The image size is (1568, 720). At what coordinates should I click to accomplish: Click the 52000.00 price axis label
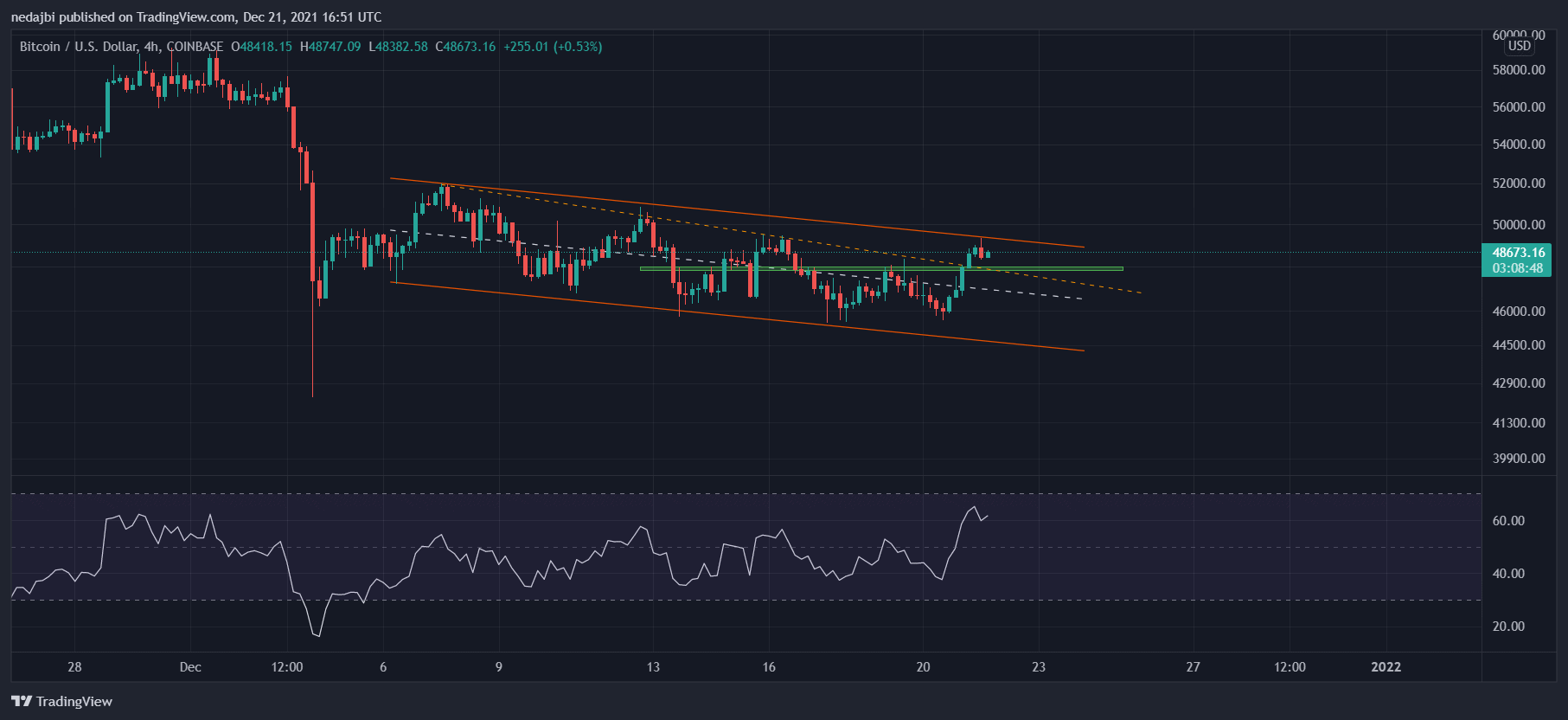coord(1519,183)
